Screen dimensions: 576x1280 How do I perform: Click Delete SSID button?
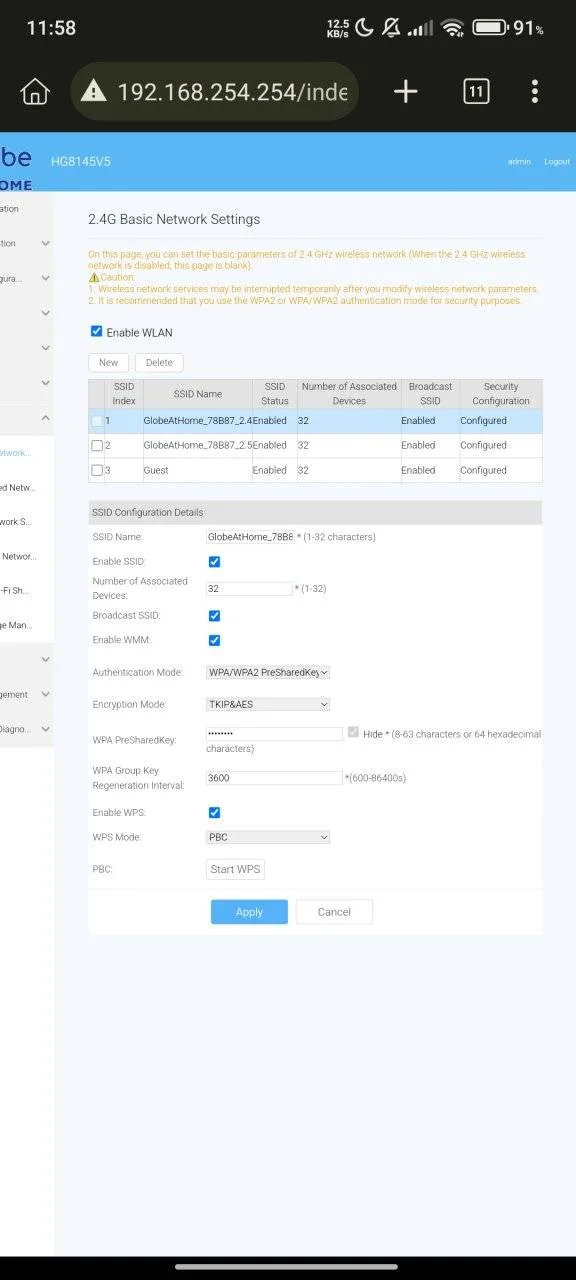[x=159, y=363]
